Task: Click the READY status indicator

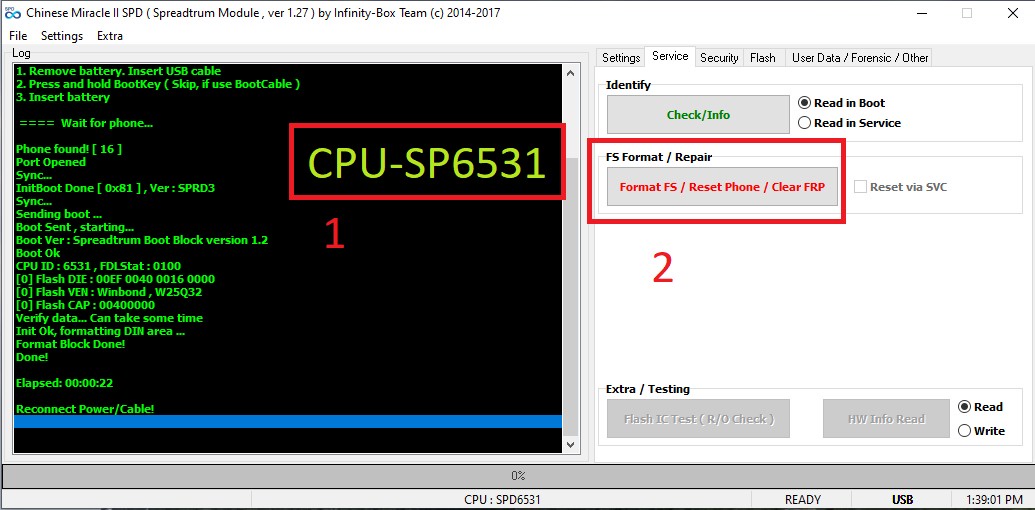Action: tap(803, 499)
